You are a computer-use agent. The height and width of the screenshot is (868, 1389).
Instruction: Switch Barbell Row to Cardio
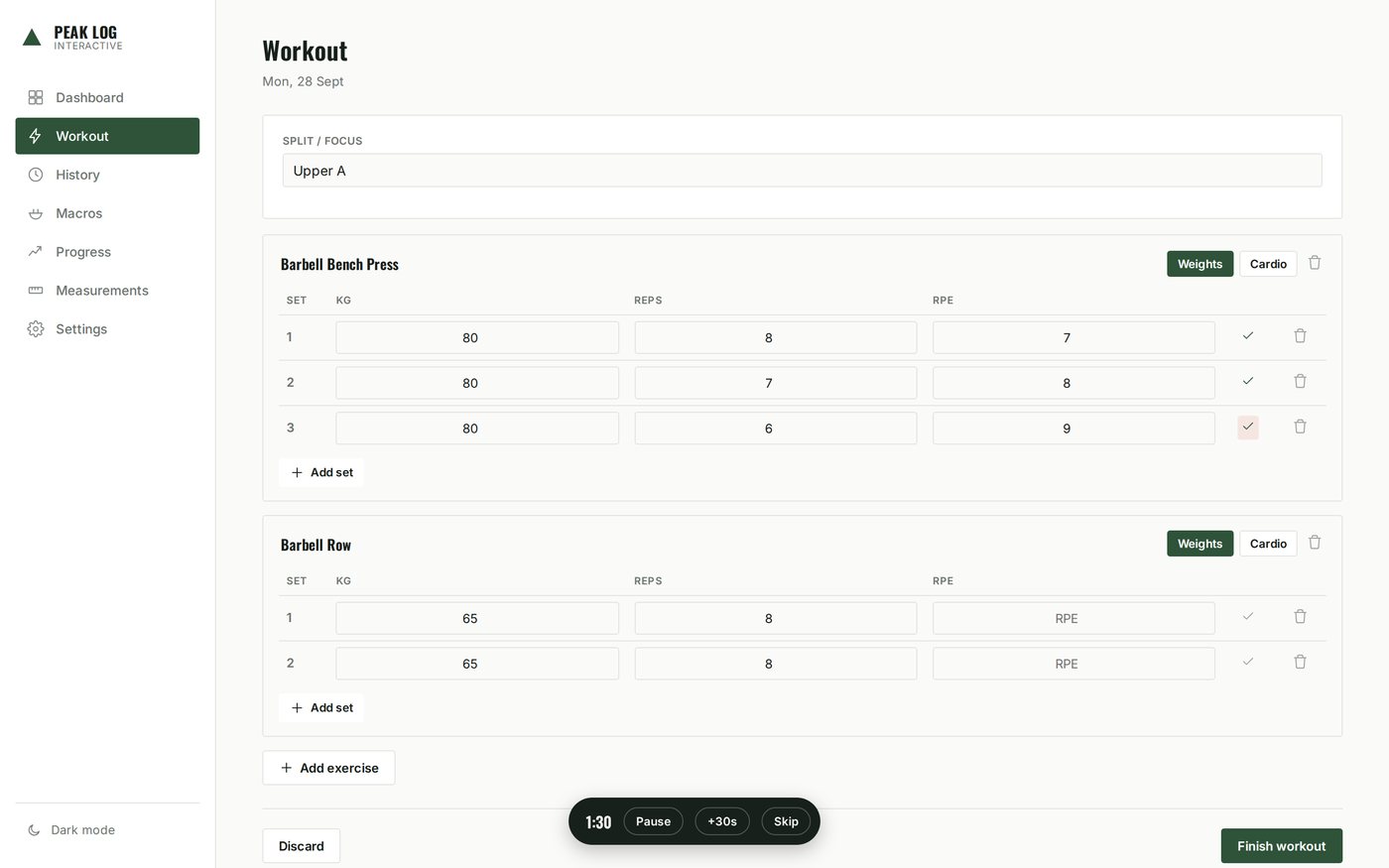click(1268, 544)
